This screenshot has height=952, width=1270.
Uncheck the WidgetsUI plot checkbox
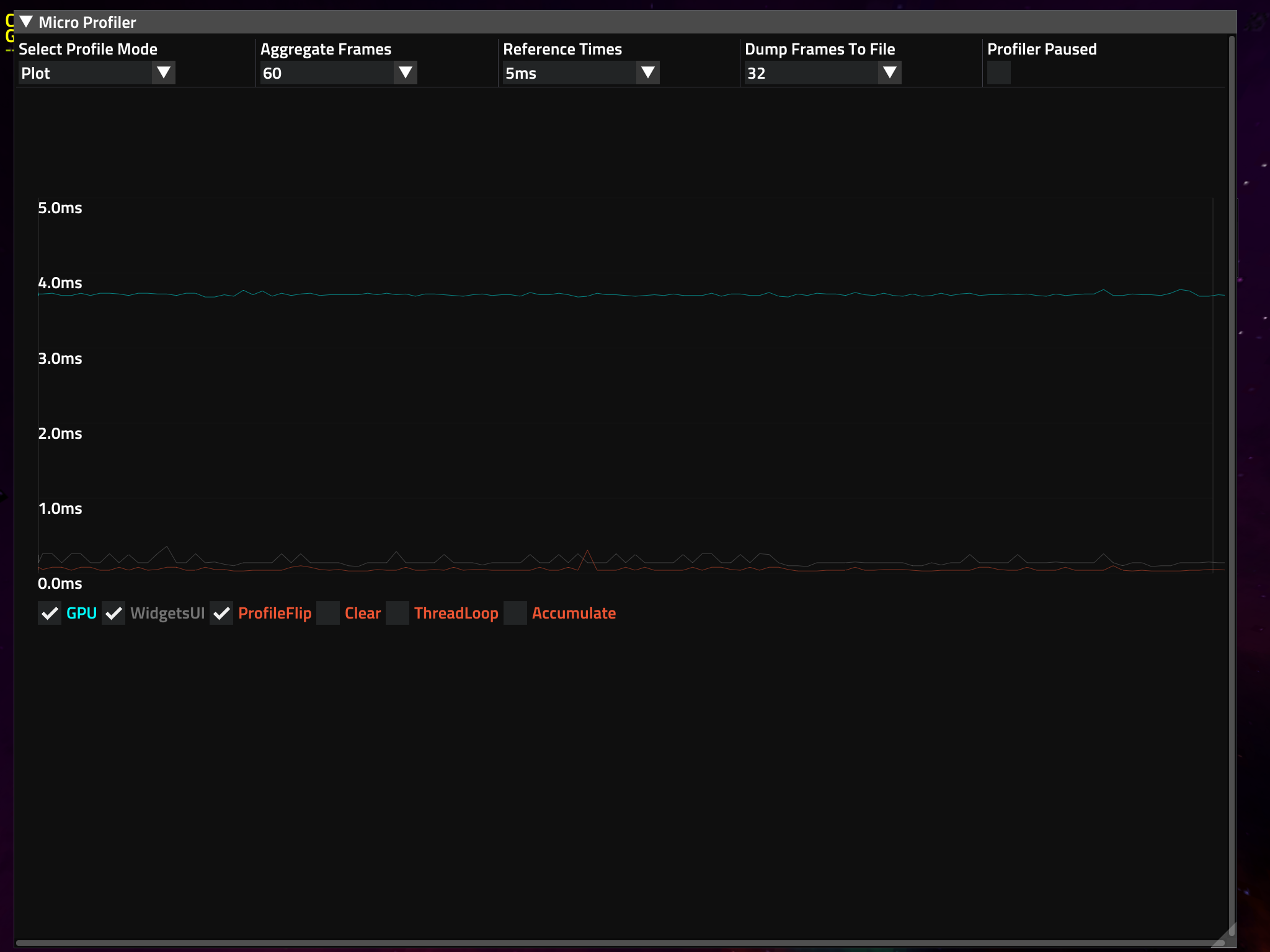(x=113, y=613)
